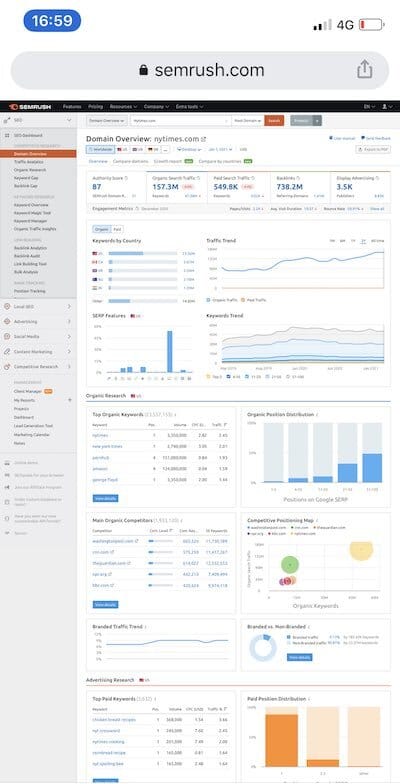Click the 51-100 bar in Organic Position Distribution
Viewport: 400px width, 784px height.
point(372,468)
